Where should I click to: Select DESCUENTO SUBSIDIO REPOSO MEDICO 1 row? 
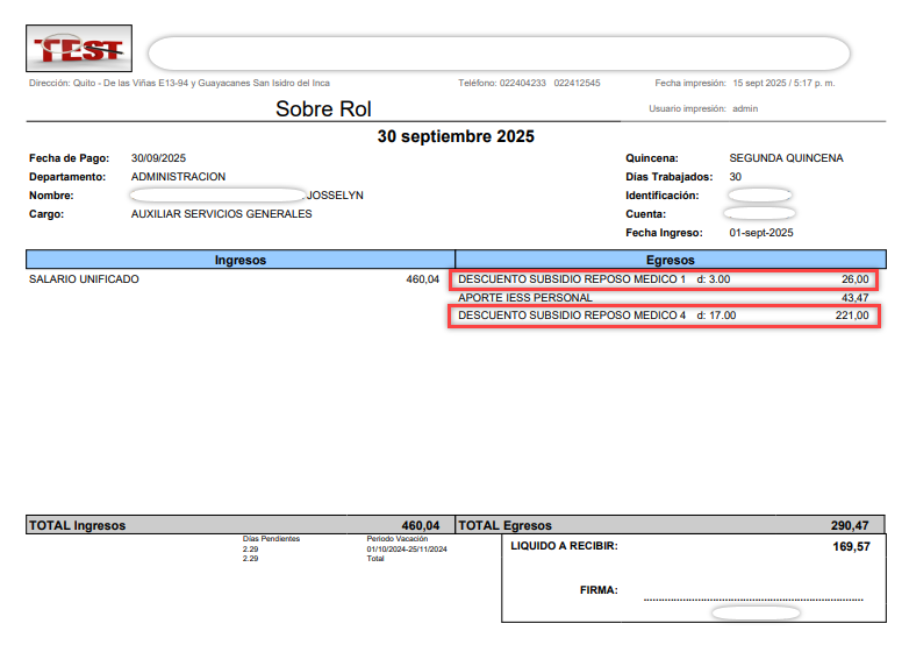click(x=663, y=279)
